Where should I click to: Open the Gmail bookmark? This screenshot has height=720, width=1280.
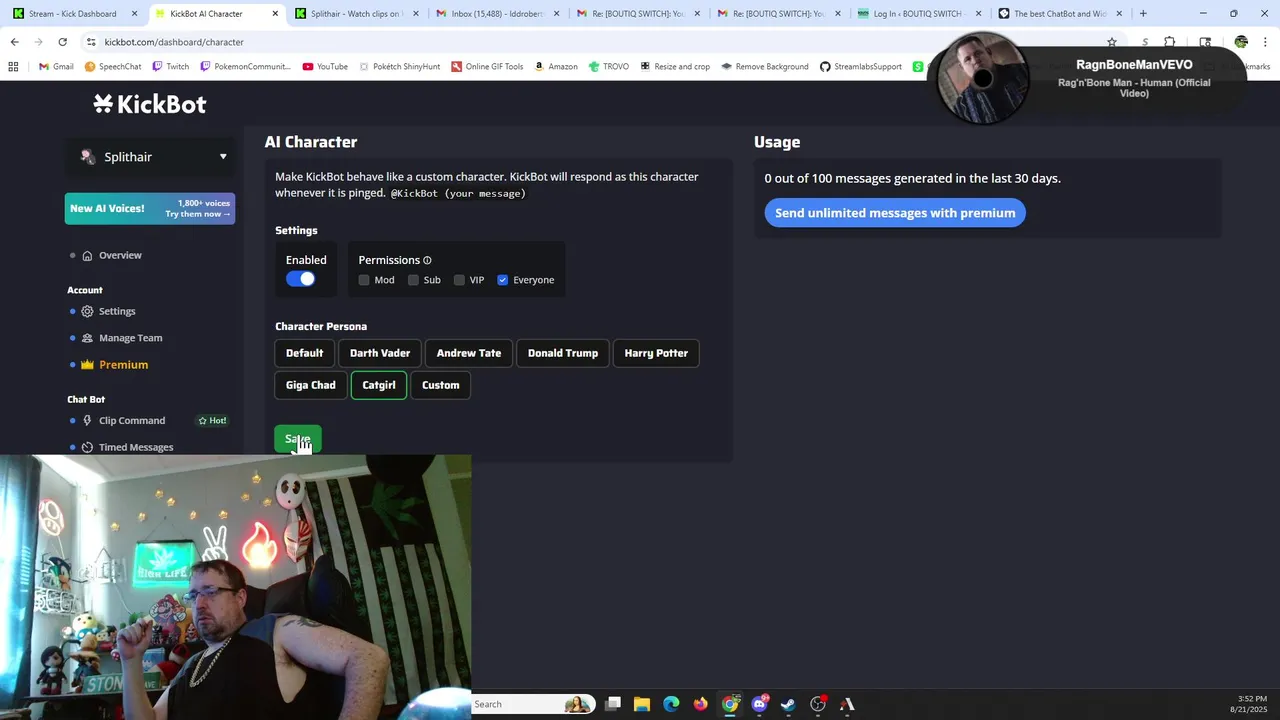coord(56,67)
